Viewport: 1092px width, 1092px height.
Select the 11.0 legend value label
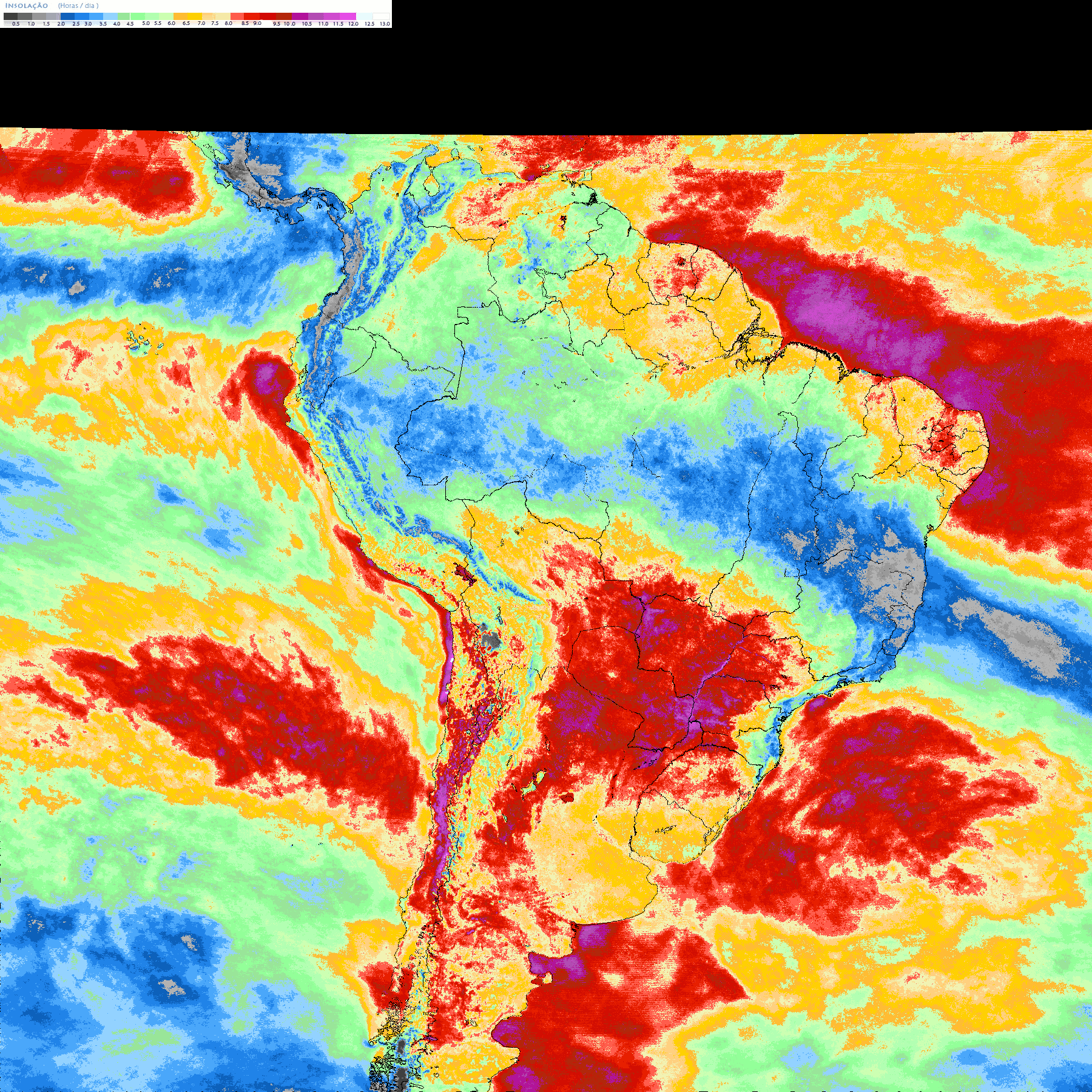[x=323, y=24]
